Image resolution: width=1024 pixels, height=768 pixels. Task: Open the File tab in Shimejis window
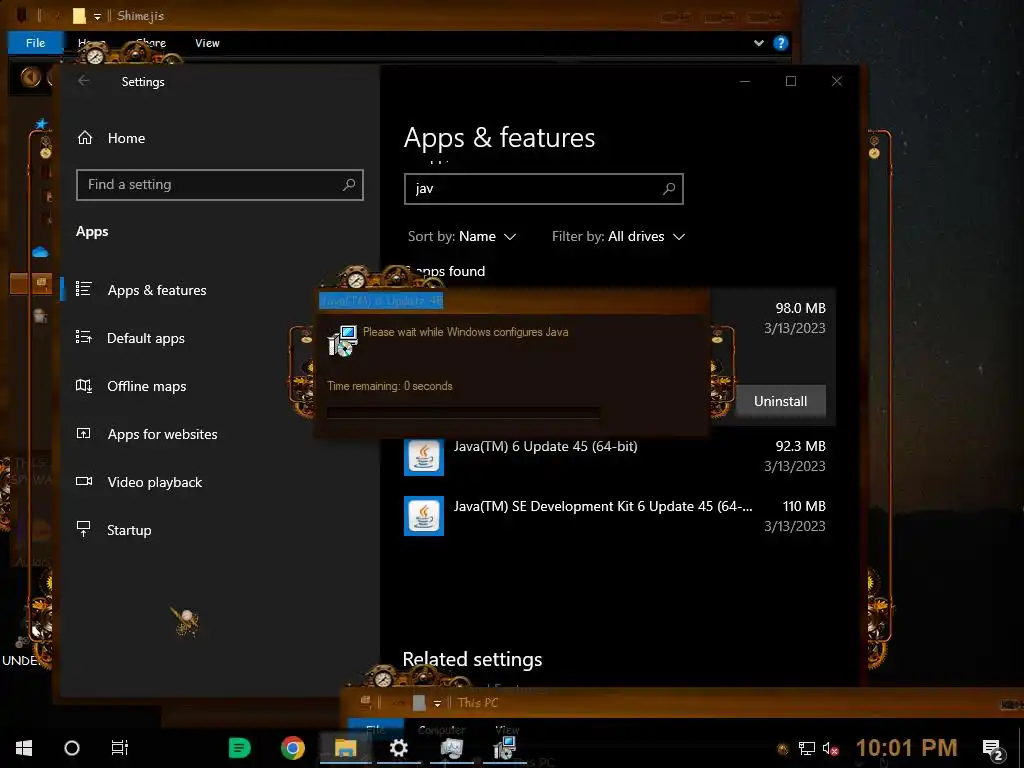point(35,43)
